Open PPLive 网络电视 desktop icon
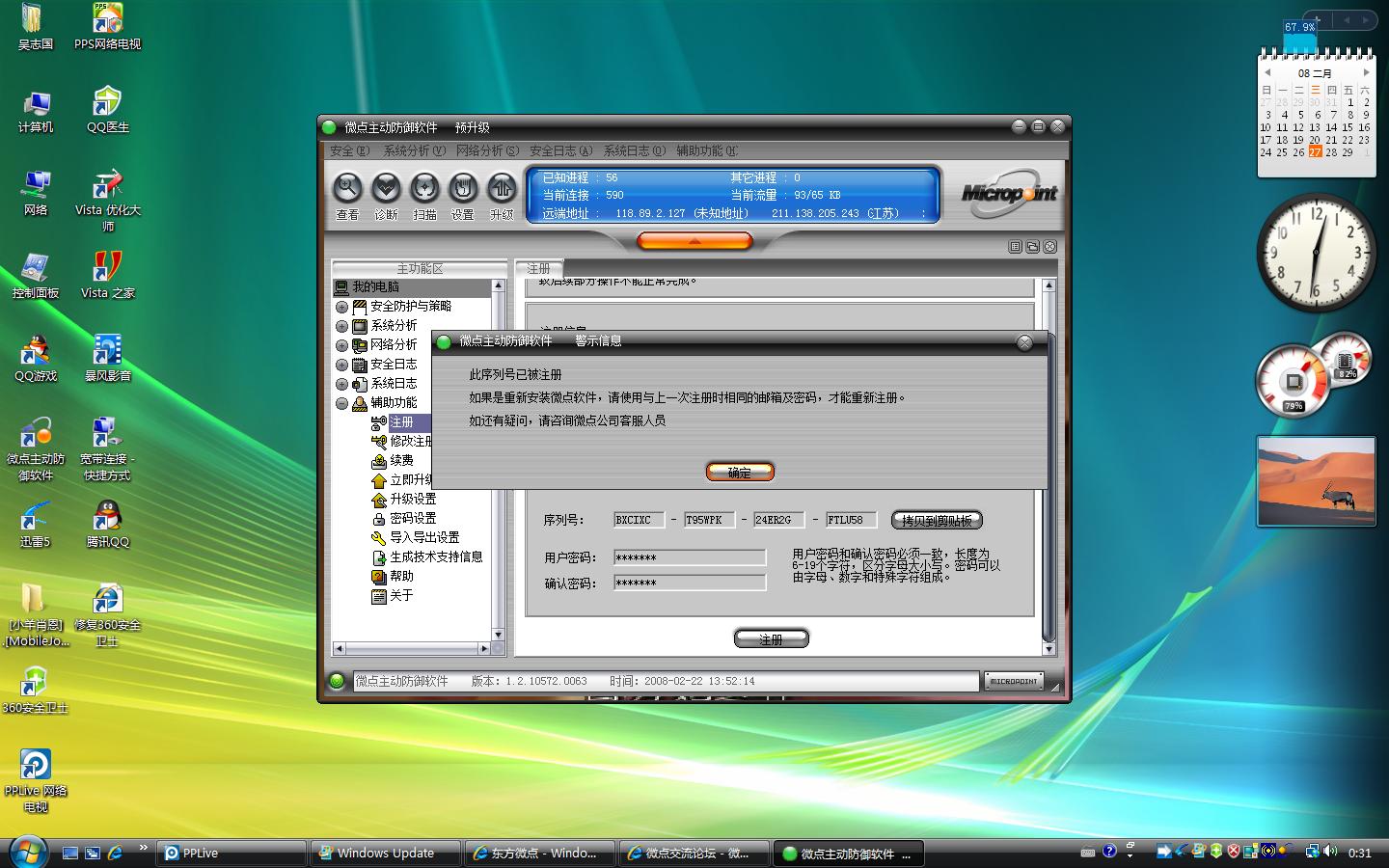 pyautogui.click(x=36, y=781)
